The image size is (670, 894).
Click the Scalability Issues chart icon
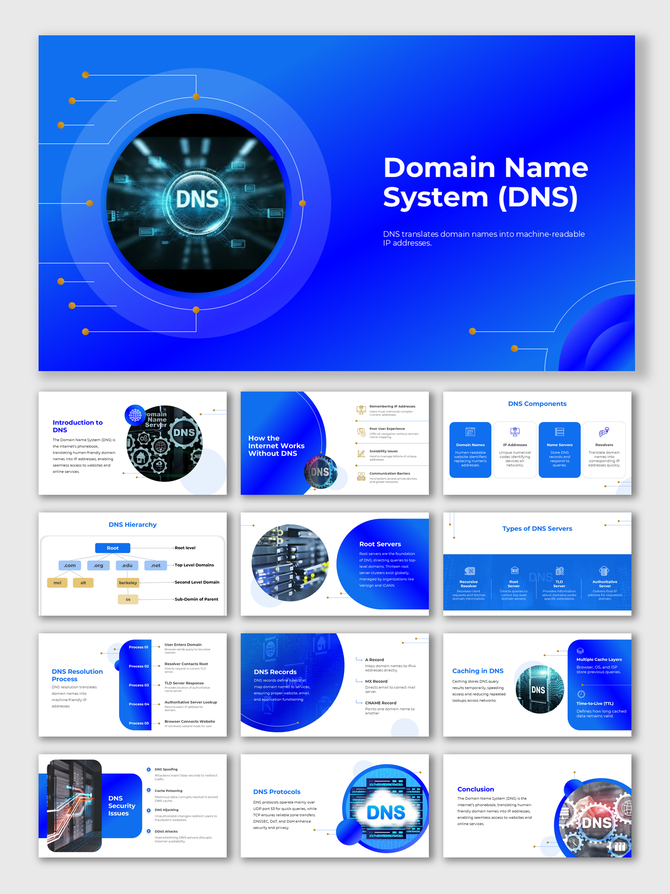(x=361, y=453)
